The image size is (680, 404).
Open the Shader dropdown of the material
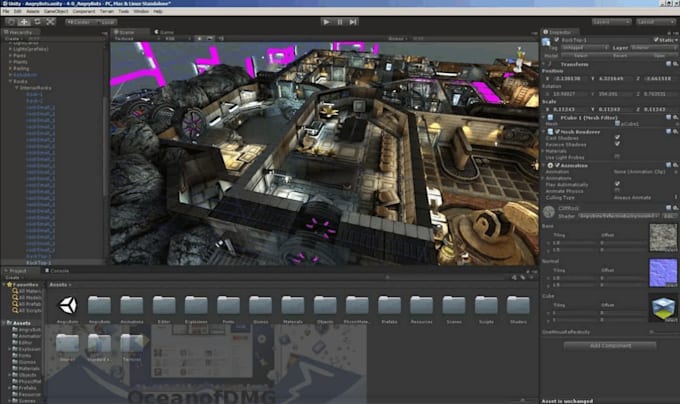618,215
